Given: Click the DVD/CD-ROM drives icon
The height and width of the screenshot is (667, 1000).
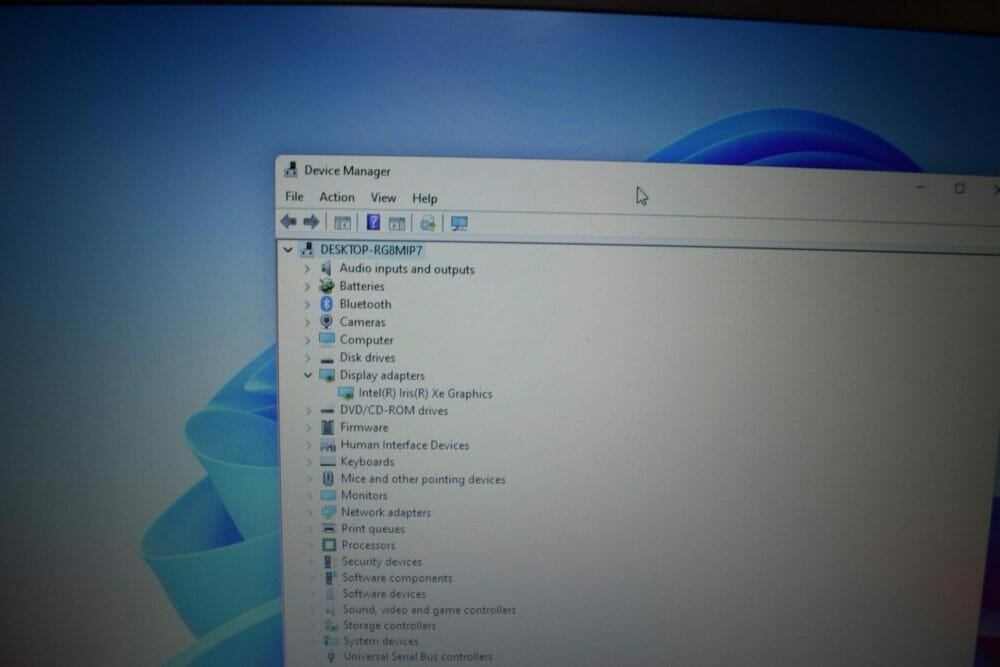Looking at the screenshot, I should coord(328,411).
